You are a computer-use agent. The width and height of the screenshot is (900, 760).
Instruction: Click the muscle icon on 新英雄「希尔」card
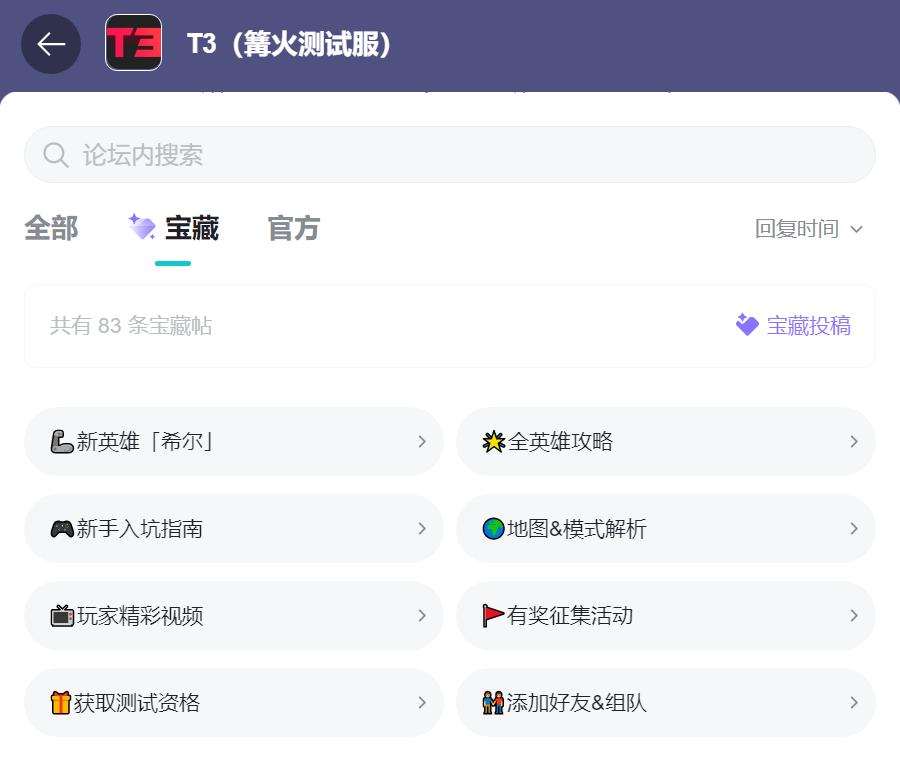62,441
